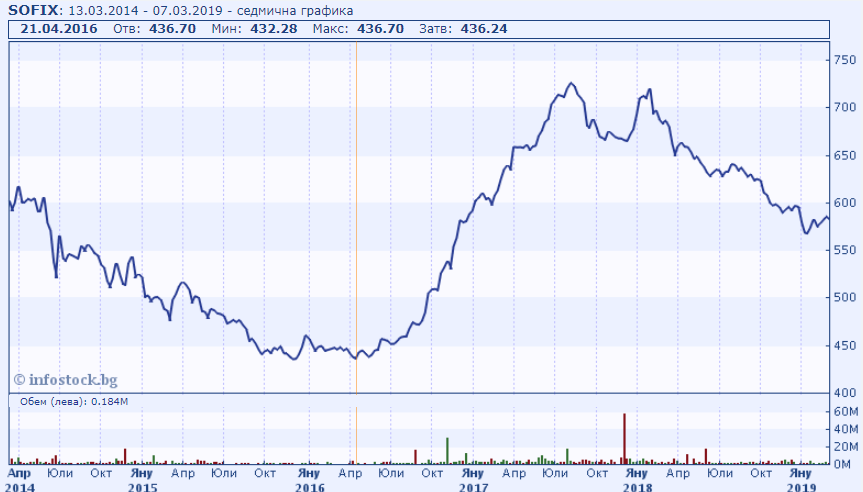Viewport: 863px width, 492px height.
Task: Click the 450 price axis label
Action: [845, 346]
